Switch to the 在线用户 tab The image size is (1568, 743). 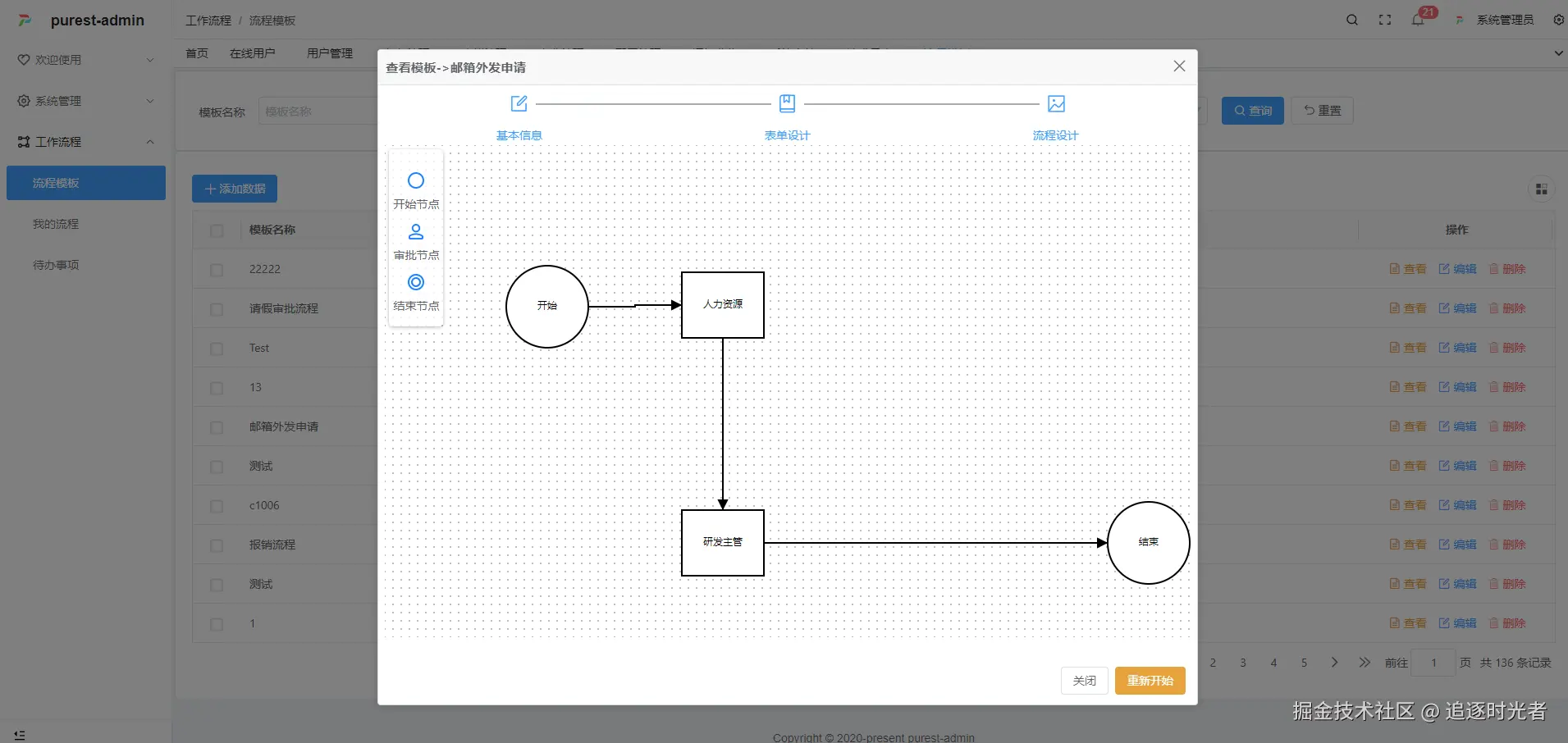pyautogui.click(x=253, y=53)
